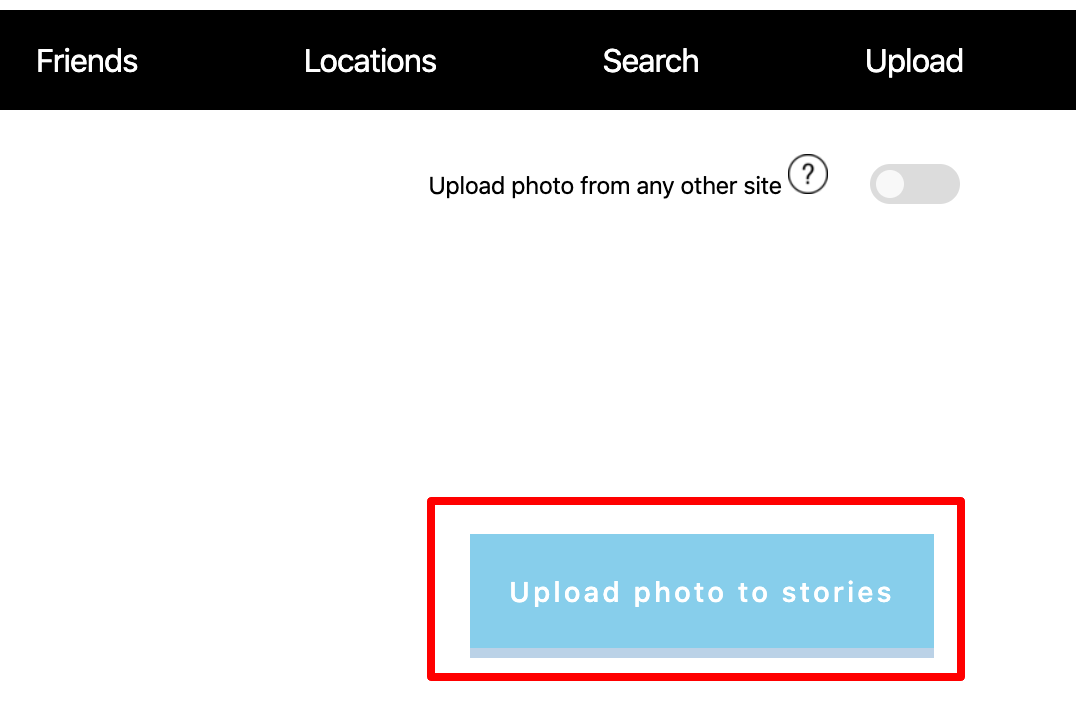Open the Search menu item
The image size is (1076, 706).
tap(651, 61)
